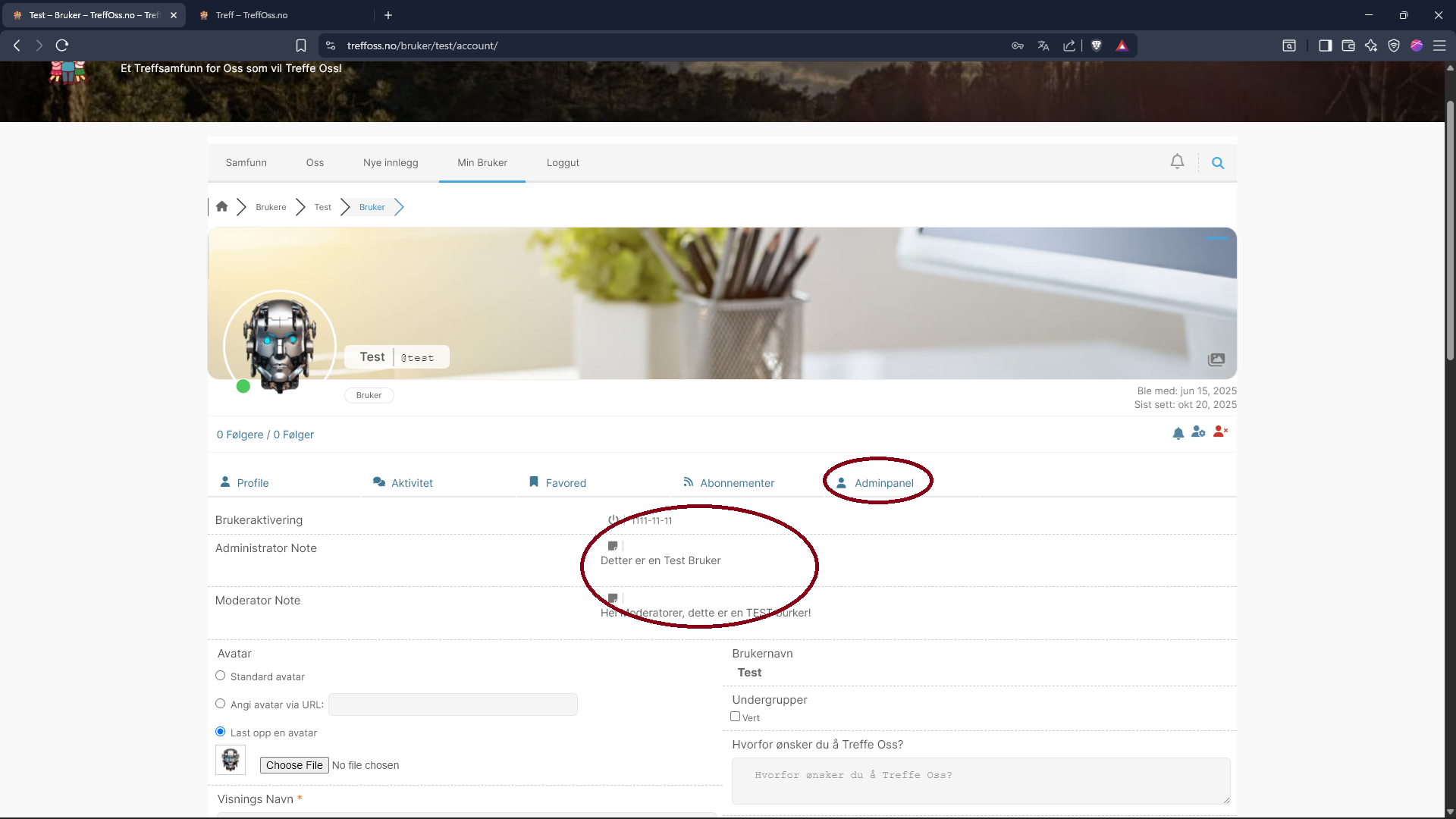Go to home via breadcrumb house icon
The height and width of the screenshot is (819, 1456).
[221, 206]
